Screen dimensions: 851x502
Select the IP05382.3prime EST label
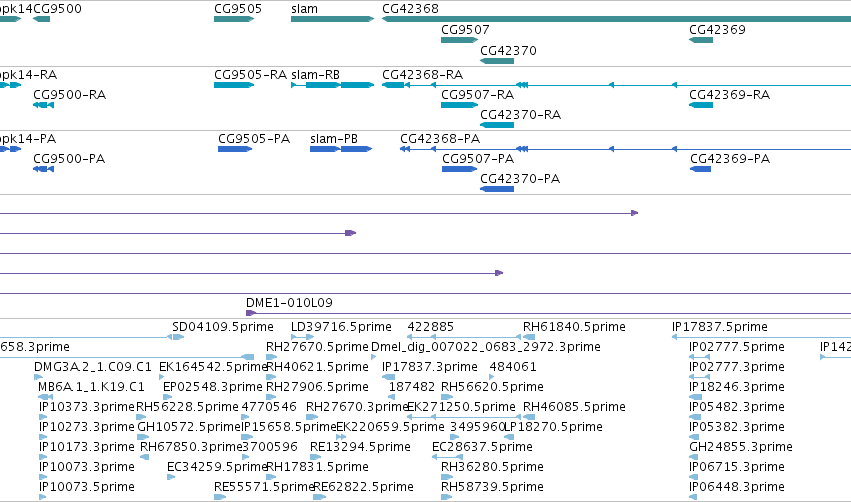coord(736,427)
